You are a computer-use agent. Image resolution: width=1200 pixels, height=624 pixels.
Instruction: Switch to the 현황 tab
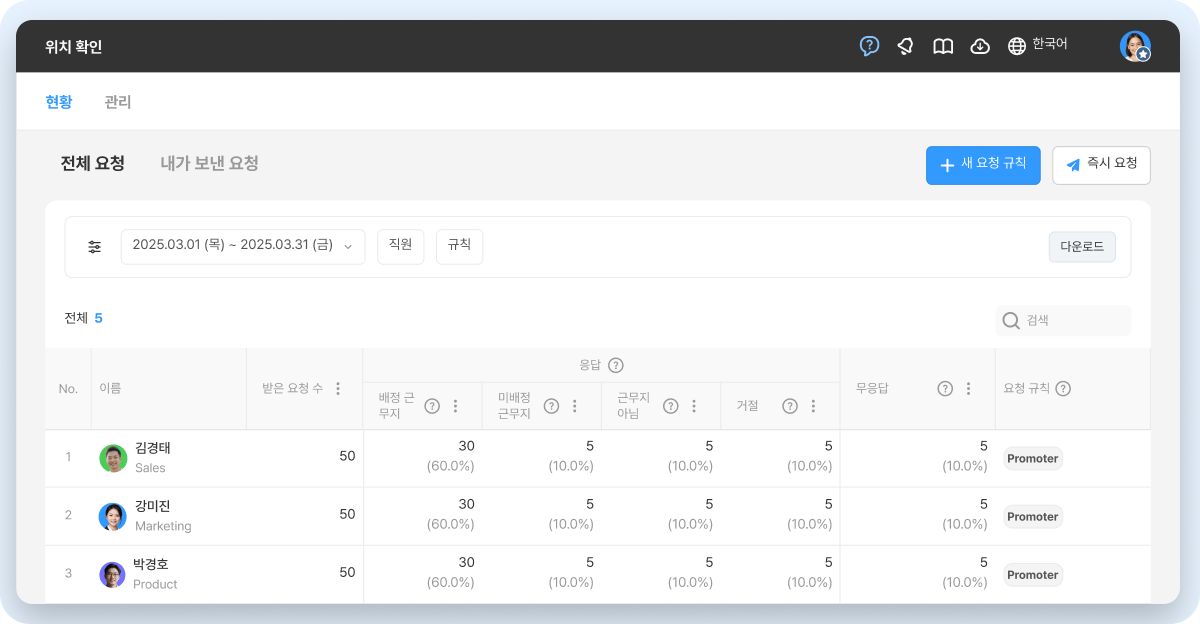(x=59, y=101)
